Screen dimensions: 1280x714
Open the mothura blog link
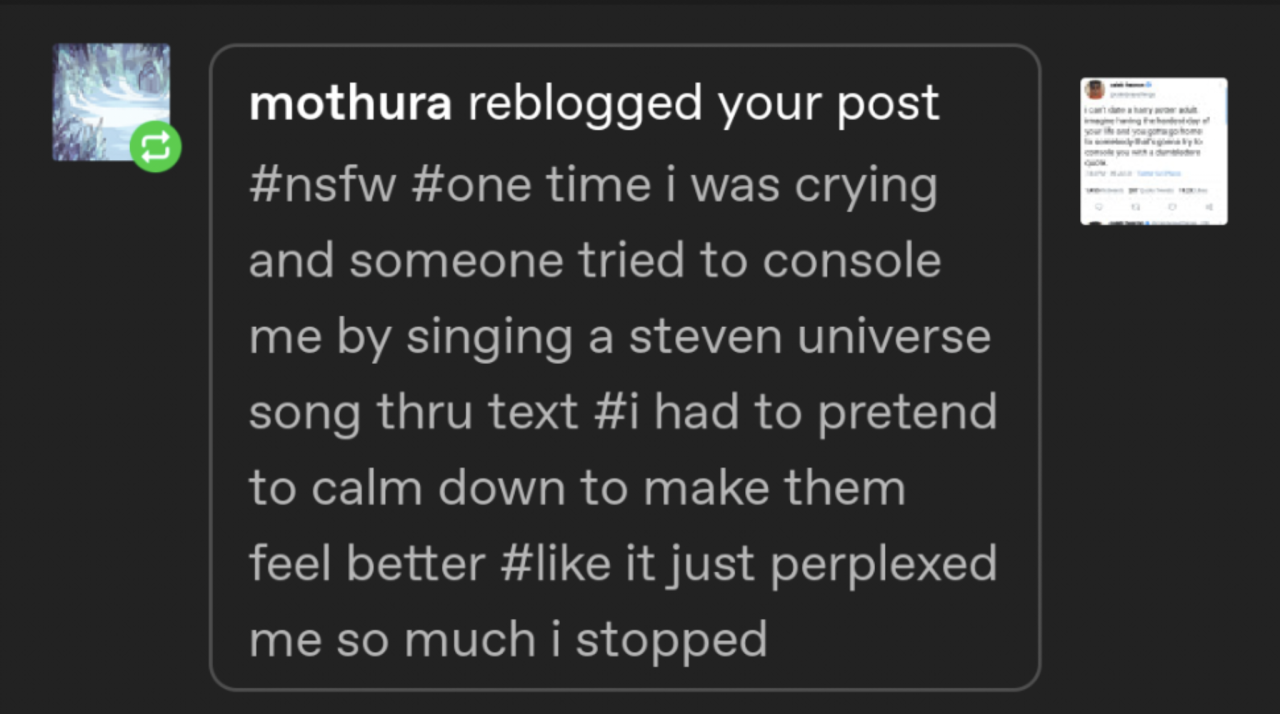[x=350, y=103]
